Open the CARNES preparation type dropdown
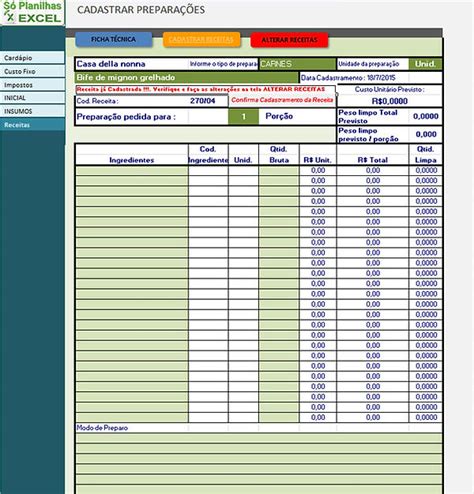This screenshot has height=494, width=474. [x=297, y=64]
